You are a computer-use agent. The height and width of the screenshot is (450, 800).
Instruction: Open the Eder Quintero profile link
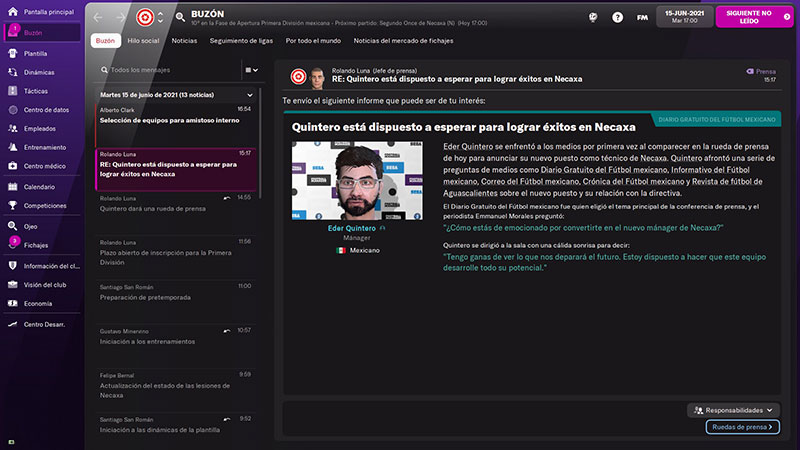(352, 228)
